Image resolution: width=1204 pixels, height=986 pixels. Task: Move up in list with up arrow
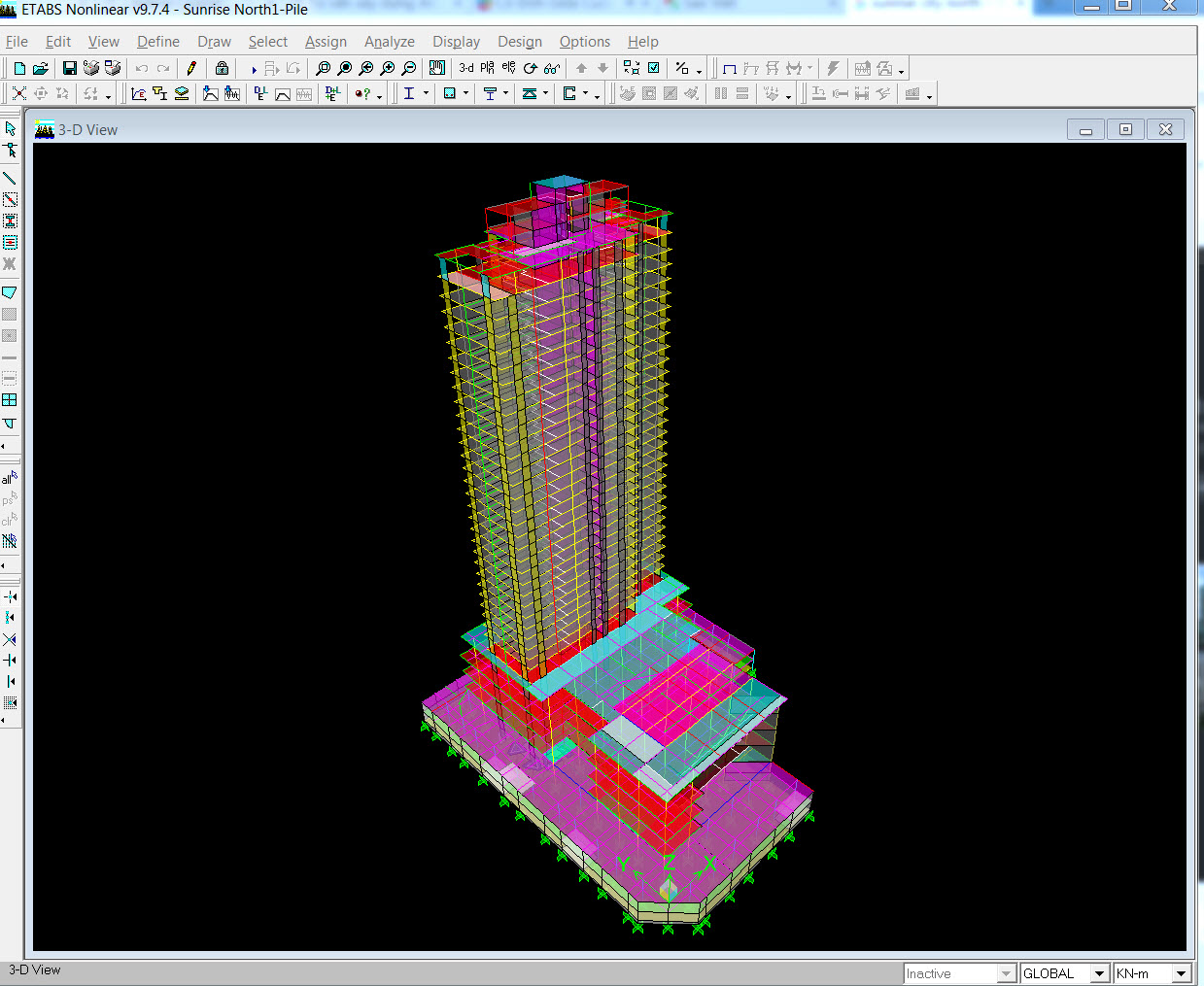pyautogui.click(x=581, y=68)
